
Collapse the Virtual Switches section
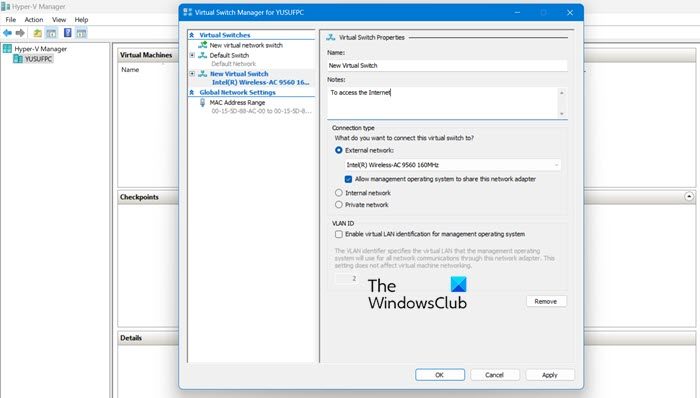pyautogui.click(x=192, y=35)
